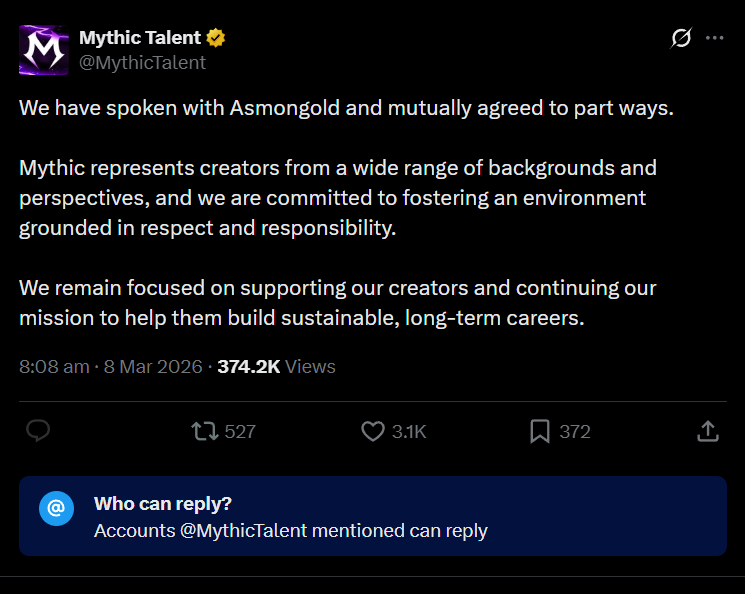Like the post with the heart icon
The image size is (745, 594).
373,431
